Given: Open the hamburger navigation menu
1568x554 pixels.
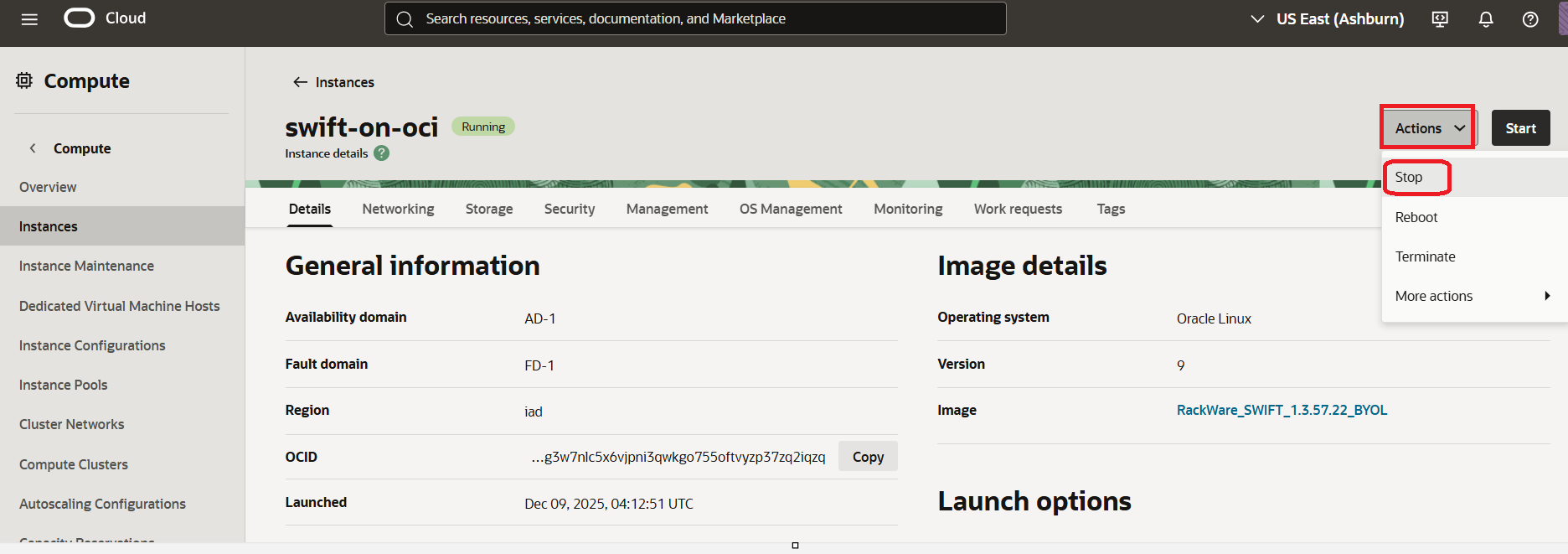Looking at the screenshot, I should (x=29, y=19).
